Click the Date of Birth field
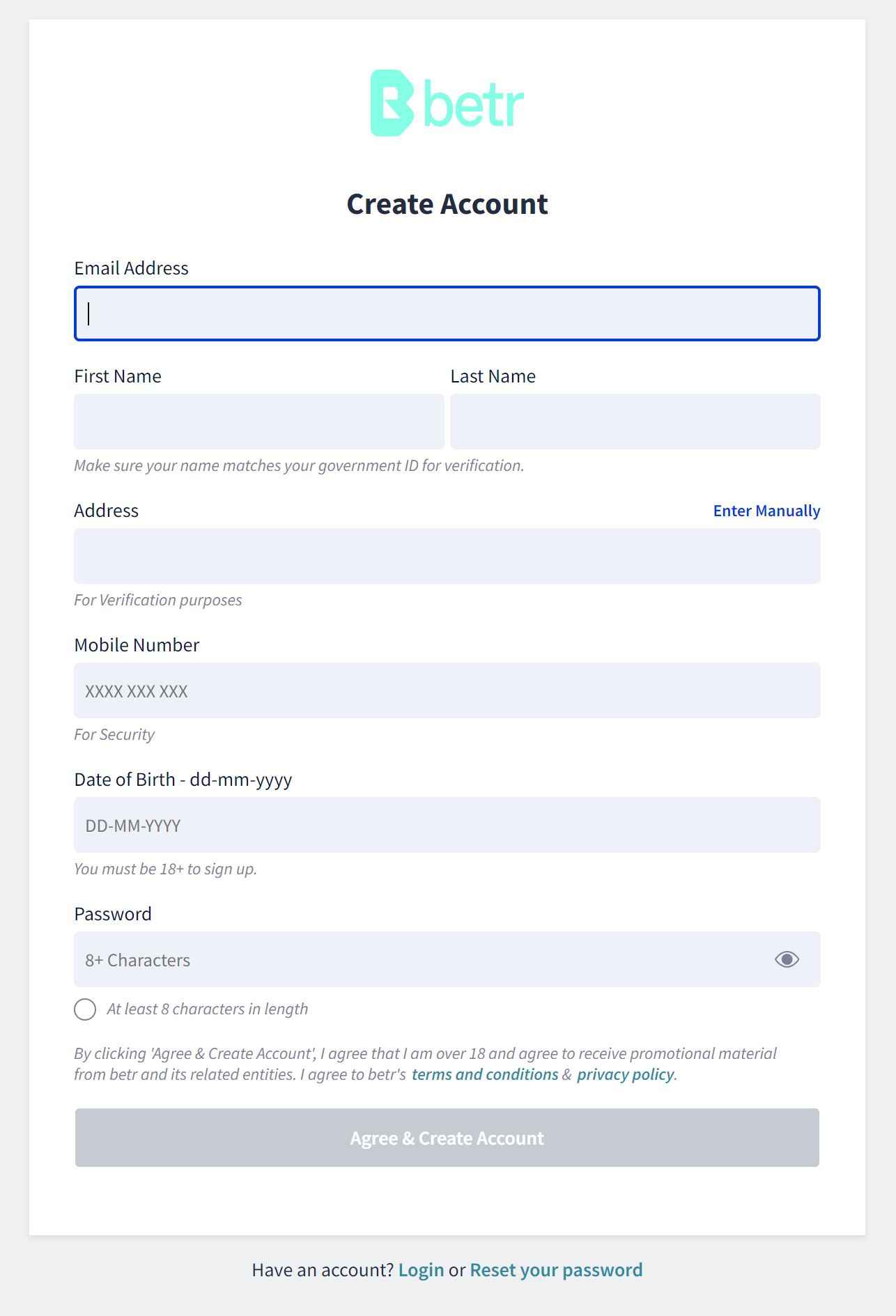Screen dimensions: 896x1316 point(447,825)
